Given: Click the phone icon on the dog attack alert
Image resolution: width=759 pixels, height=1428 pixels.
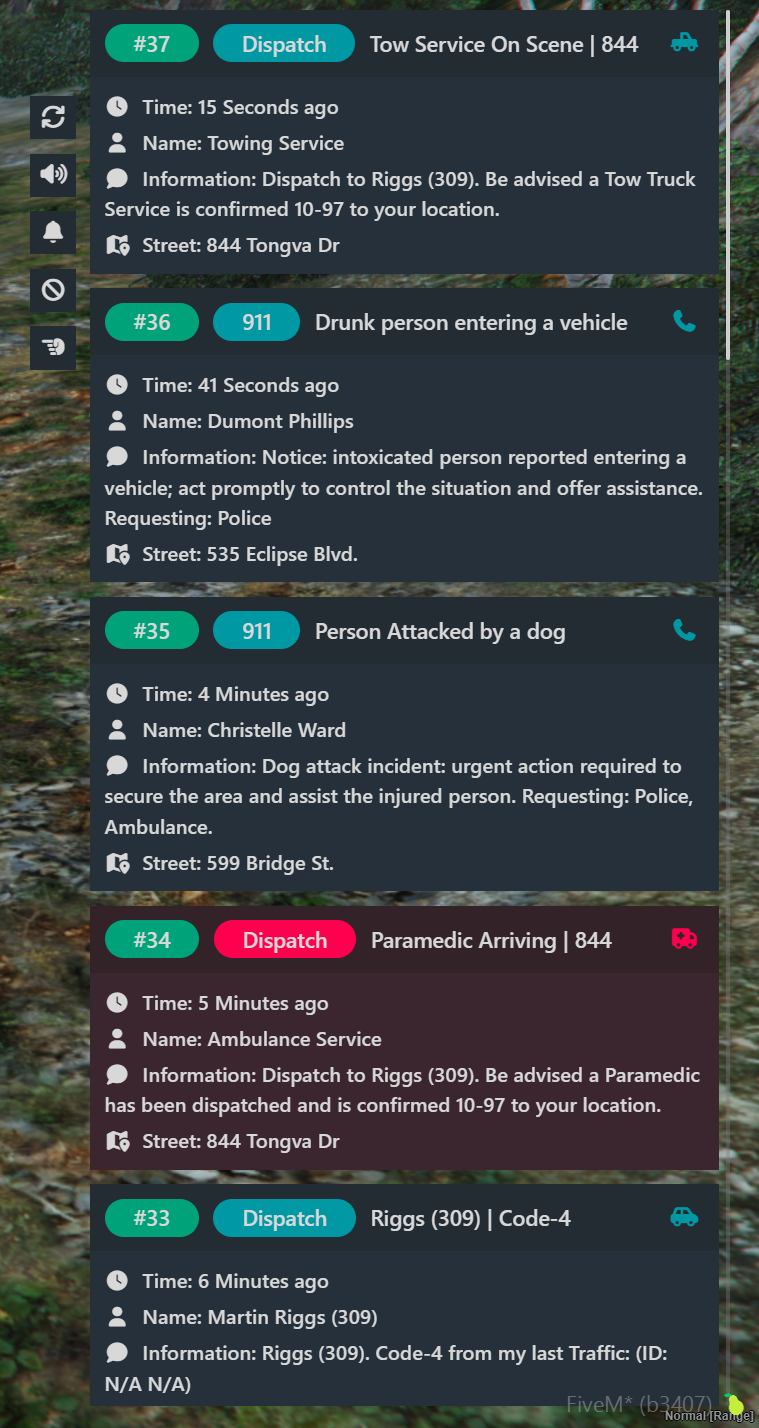Looking at the screenshot, I should [684, 630].
